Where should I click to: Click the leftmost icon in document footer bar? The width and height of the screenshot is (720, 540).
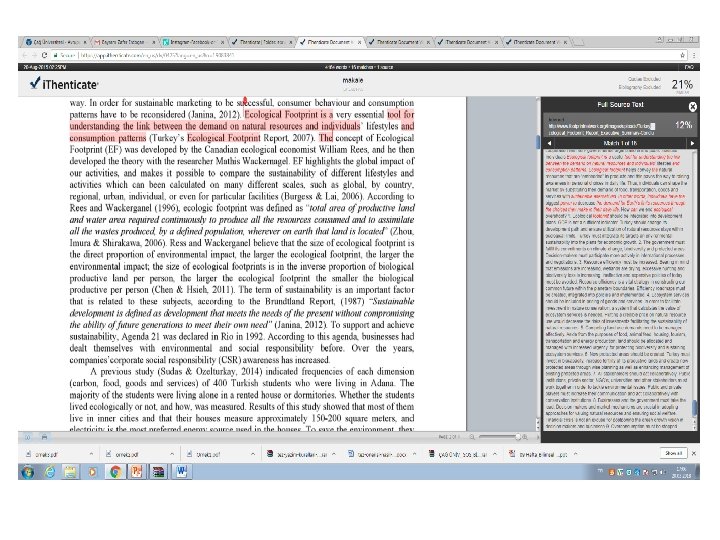[x=28, y=437]
